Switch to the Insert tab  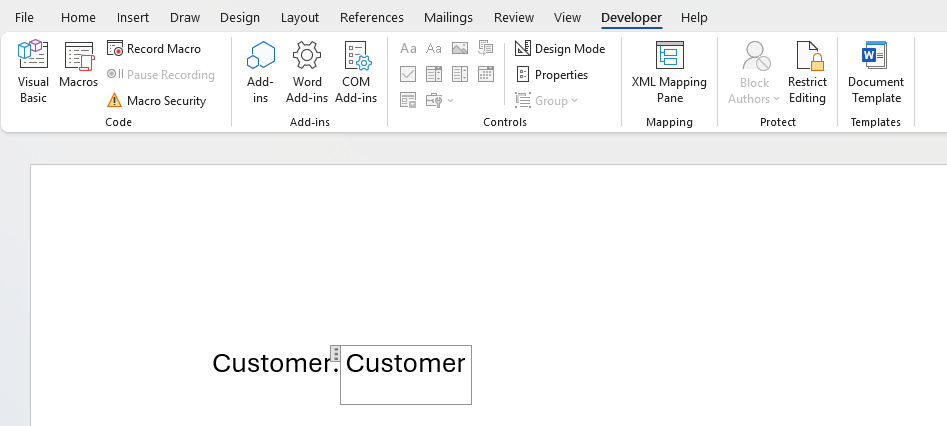point(133,18)
